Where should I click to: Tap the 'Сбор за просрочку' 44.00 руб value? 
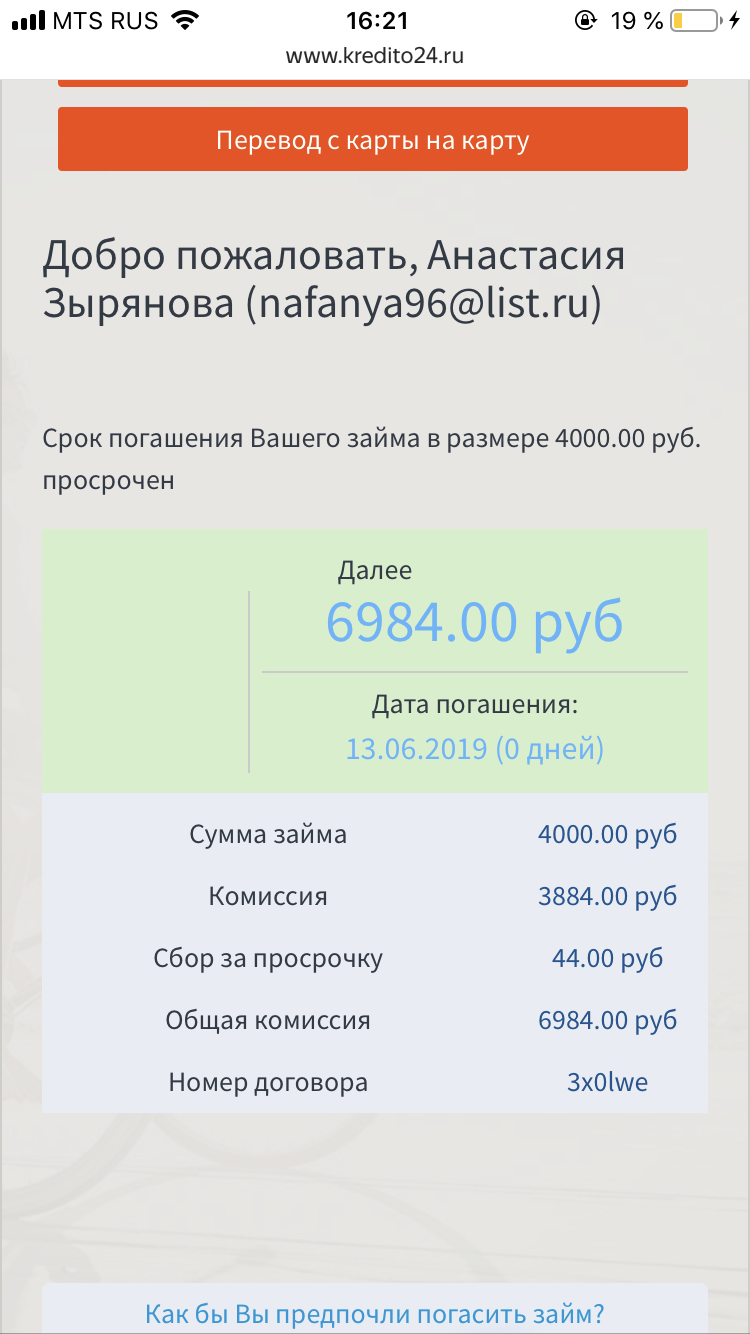coord(607,958)
